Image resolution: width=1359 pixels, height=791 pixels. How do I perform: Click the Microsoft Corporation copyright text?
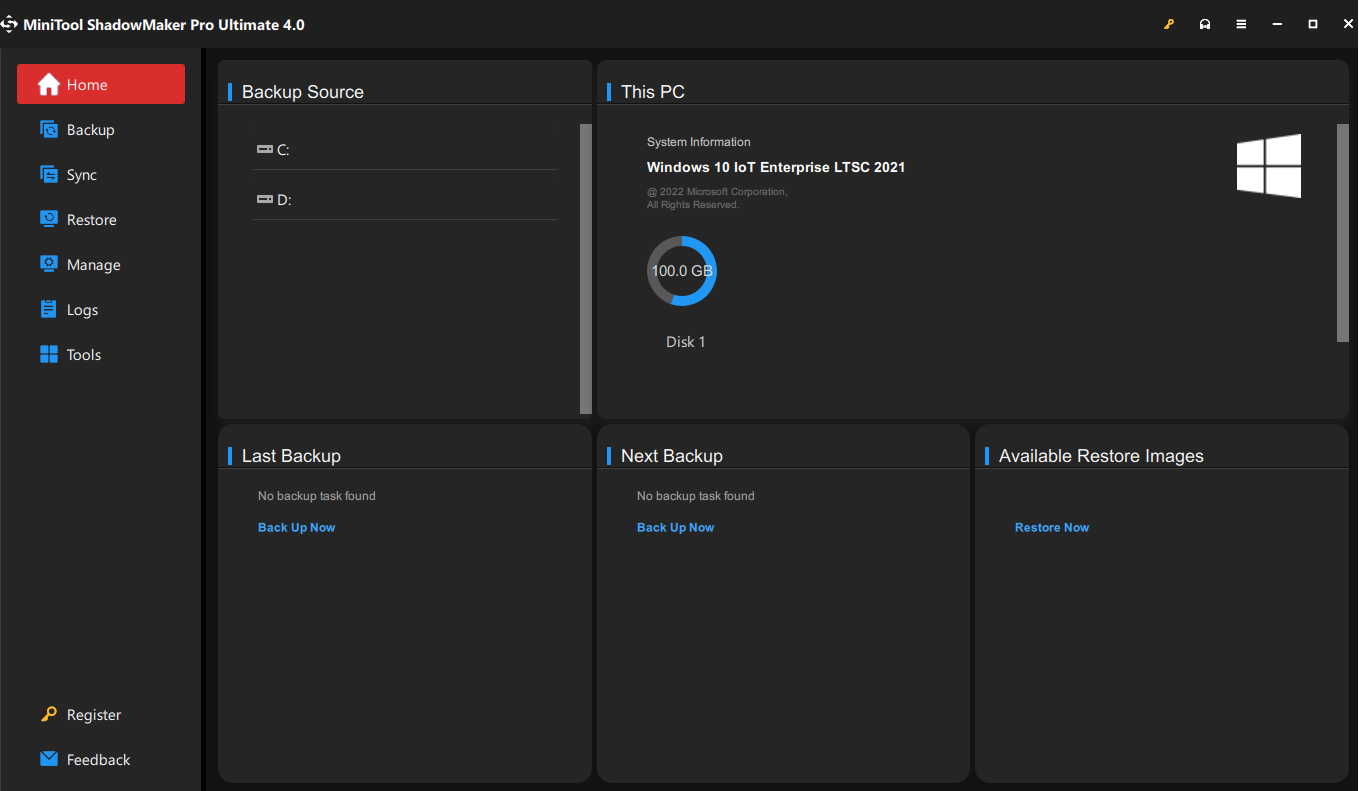pyautogui.click(x=717, y=198)
